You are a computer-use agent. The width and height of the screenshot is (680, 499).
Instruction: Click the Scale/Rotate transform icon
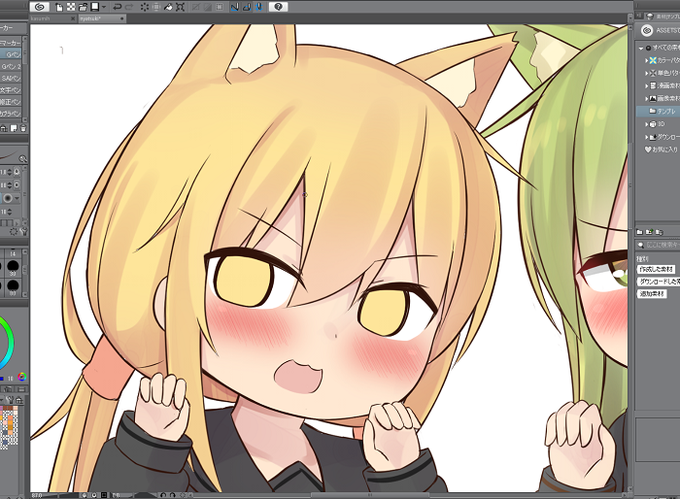[180, 7]
